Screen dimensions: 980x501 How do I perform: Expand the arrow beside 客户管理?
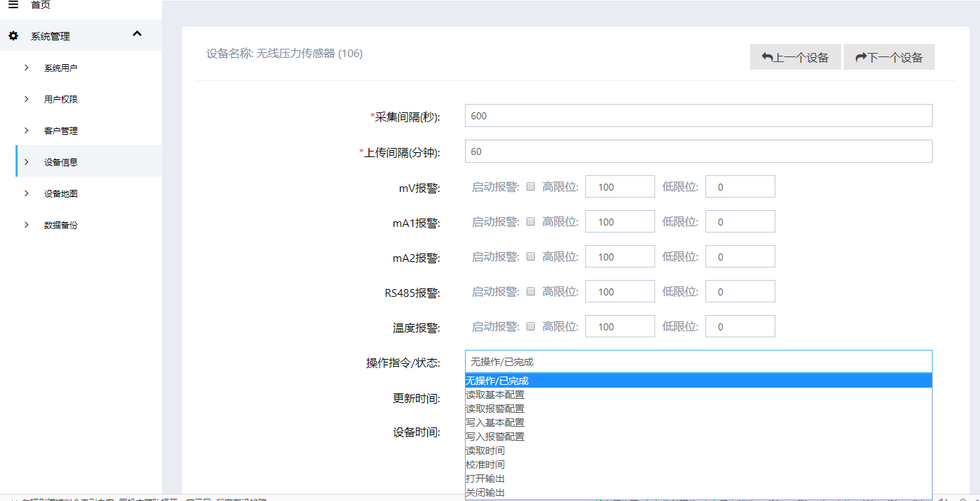click(x=27, y=130)
